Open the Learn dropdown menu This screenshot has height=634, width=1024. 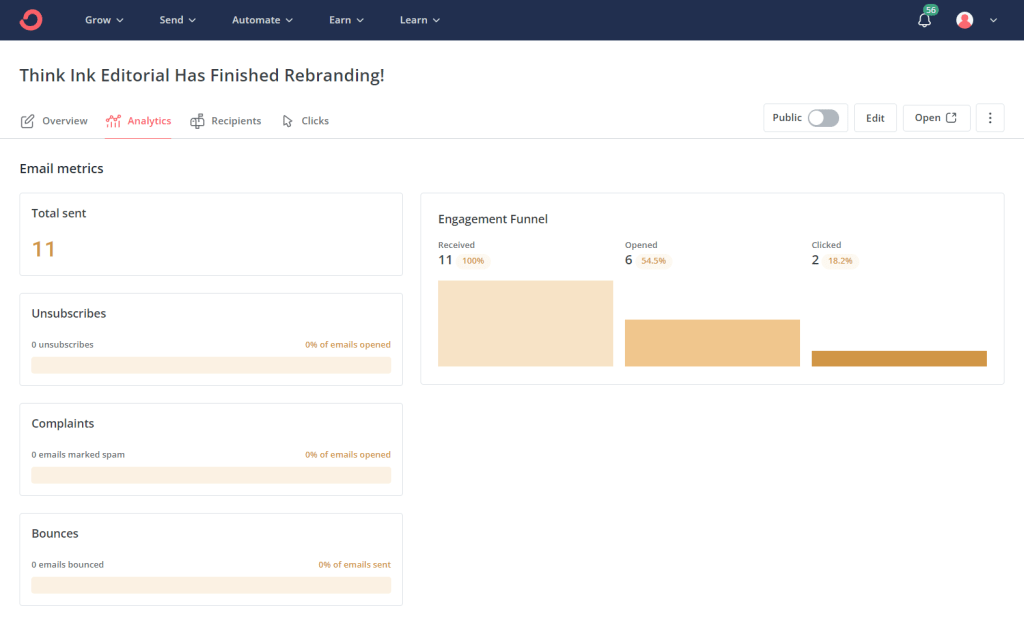tap(419, 20)
